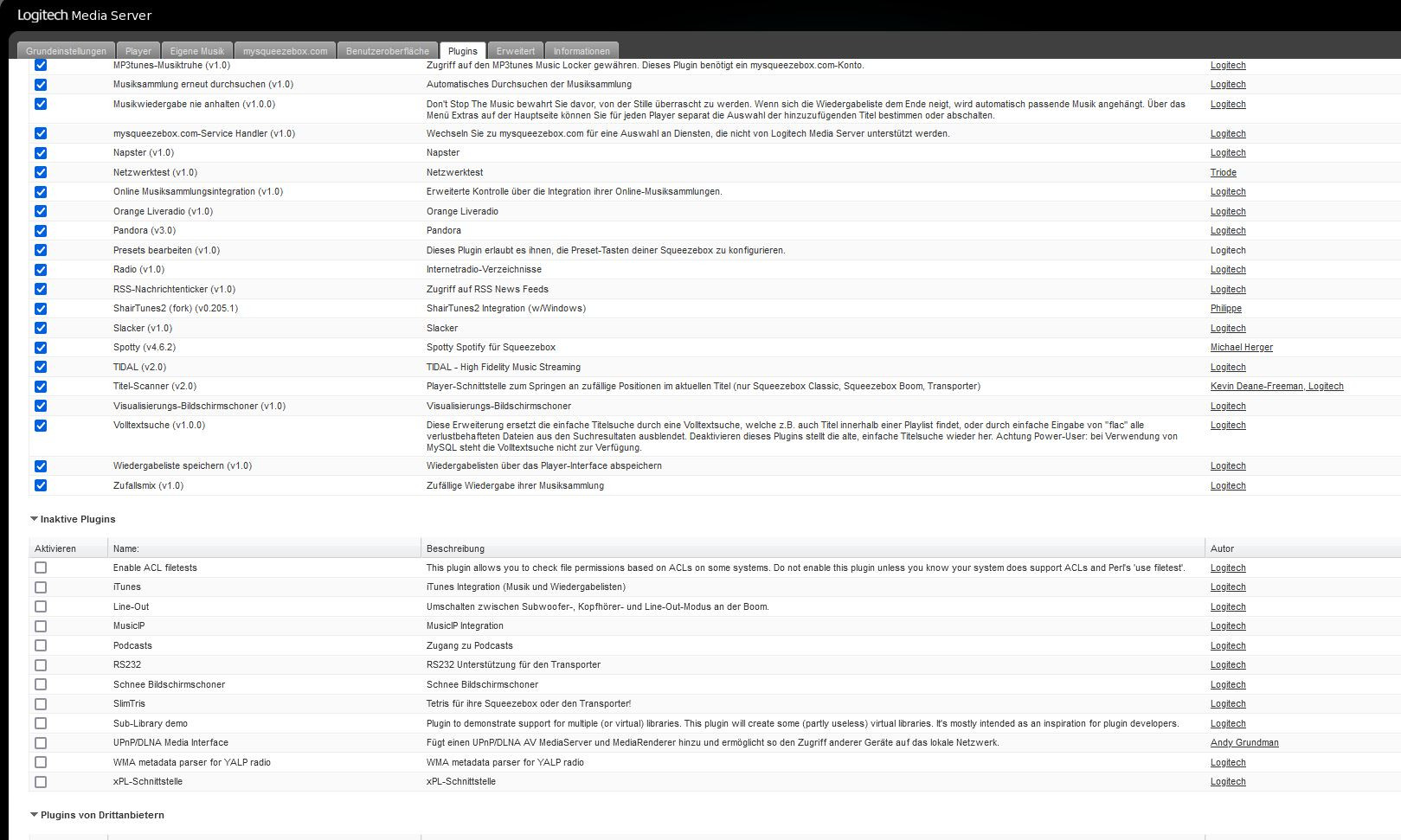Tick the Line-Out plugin checkbox

[41, 606]
